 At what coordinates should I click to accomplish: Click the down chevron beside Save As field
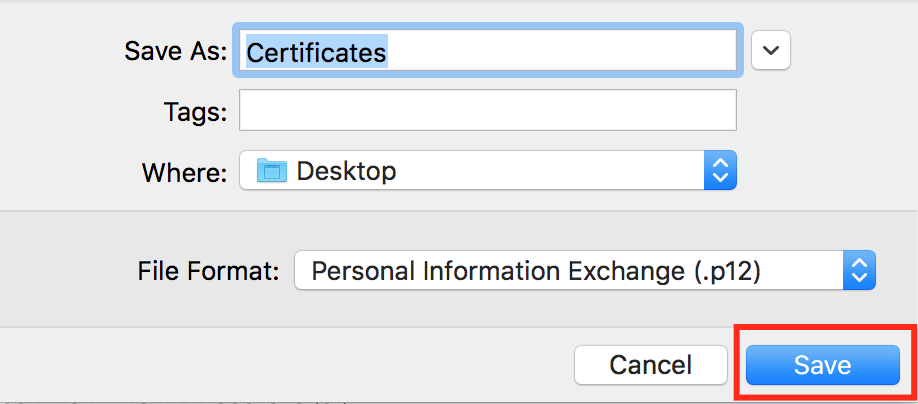point(771,51)
